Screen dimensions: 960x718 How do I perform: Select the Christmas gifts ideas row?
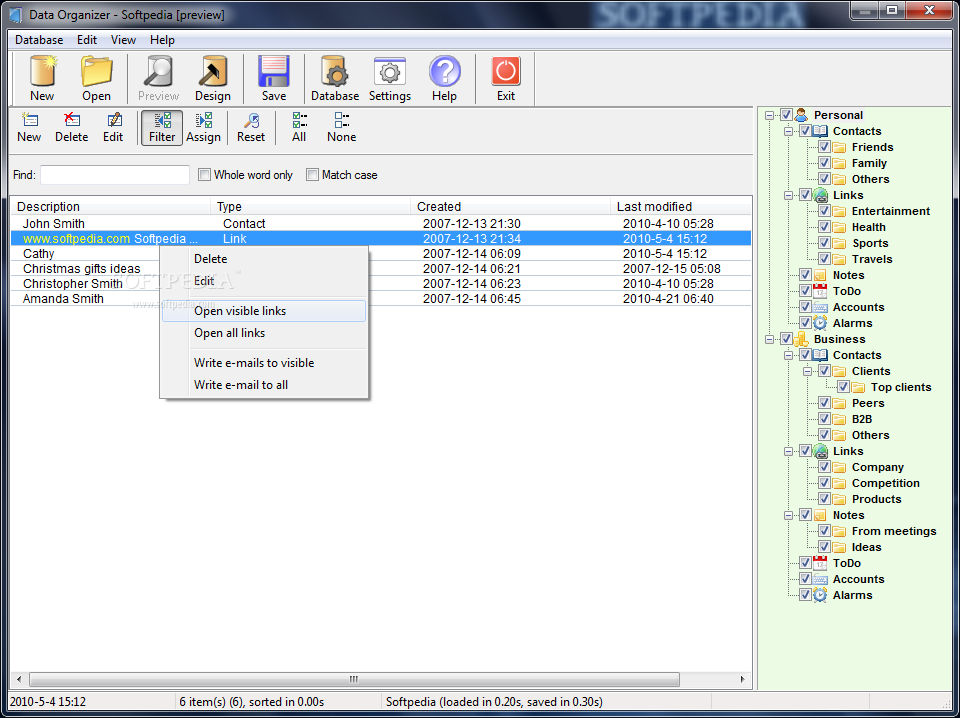pos(381,269)
